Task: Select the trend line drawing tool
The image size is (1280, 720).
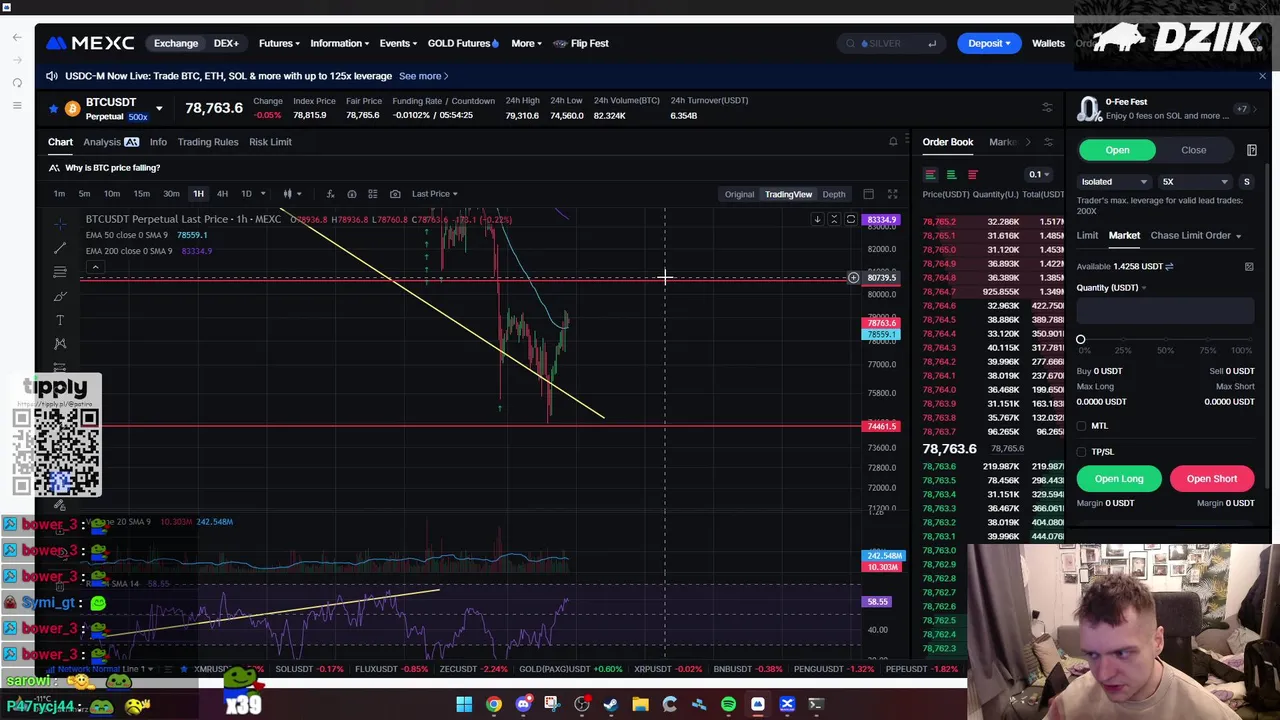Action: tap(60, 247)
